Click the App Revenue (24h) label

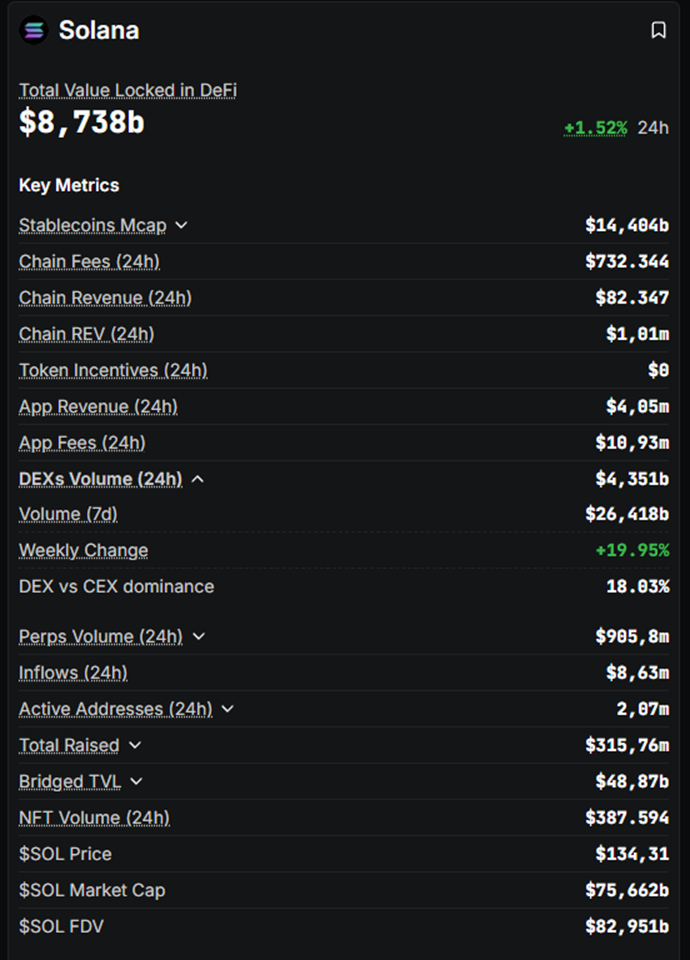click(98, 406)
